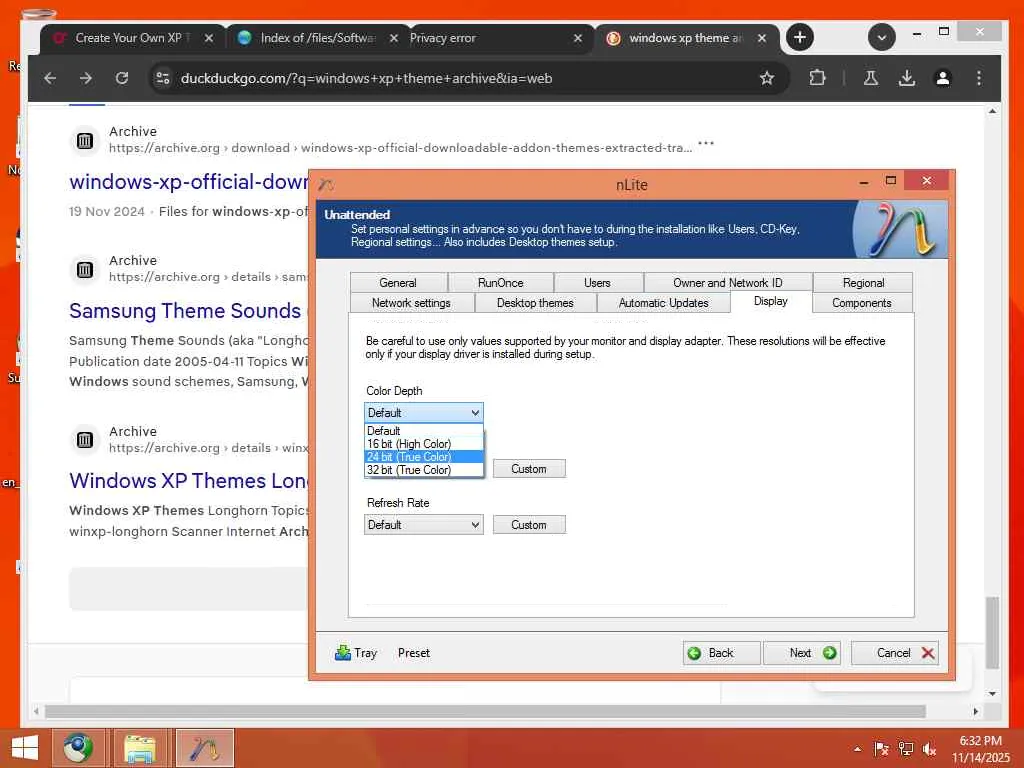
Task: Open Chrome Labs flask icon
Action: tap(871, 78)
